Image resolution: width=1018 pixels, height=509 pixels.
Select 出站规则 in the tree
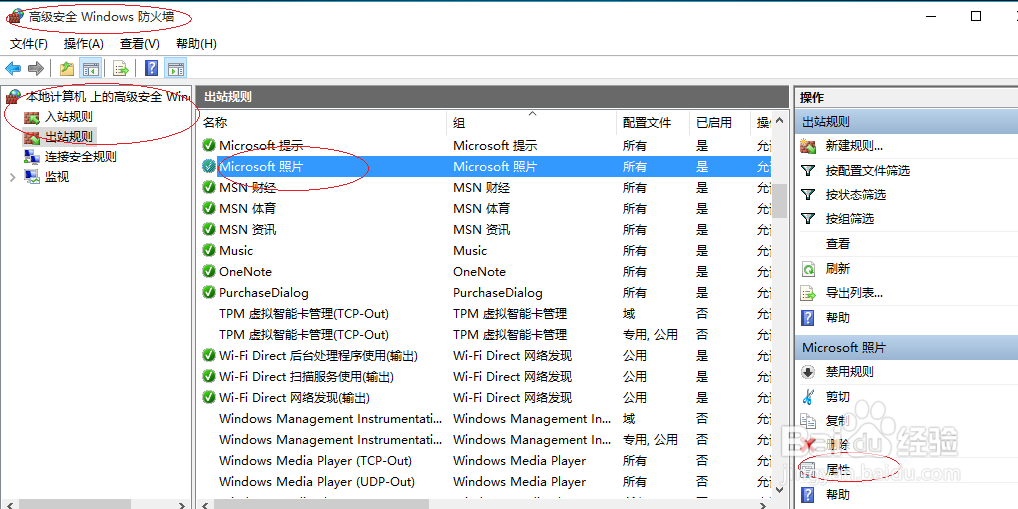(x=70, y=137)
